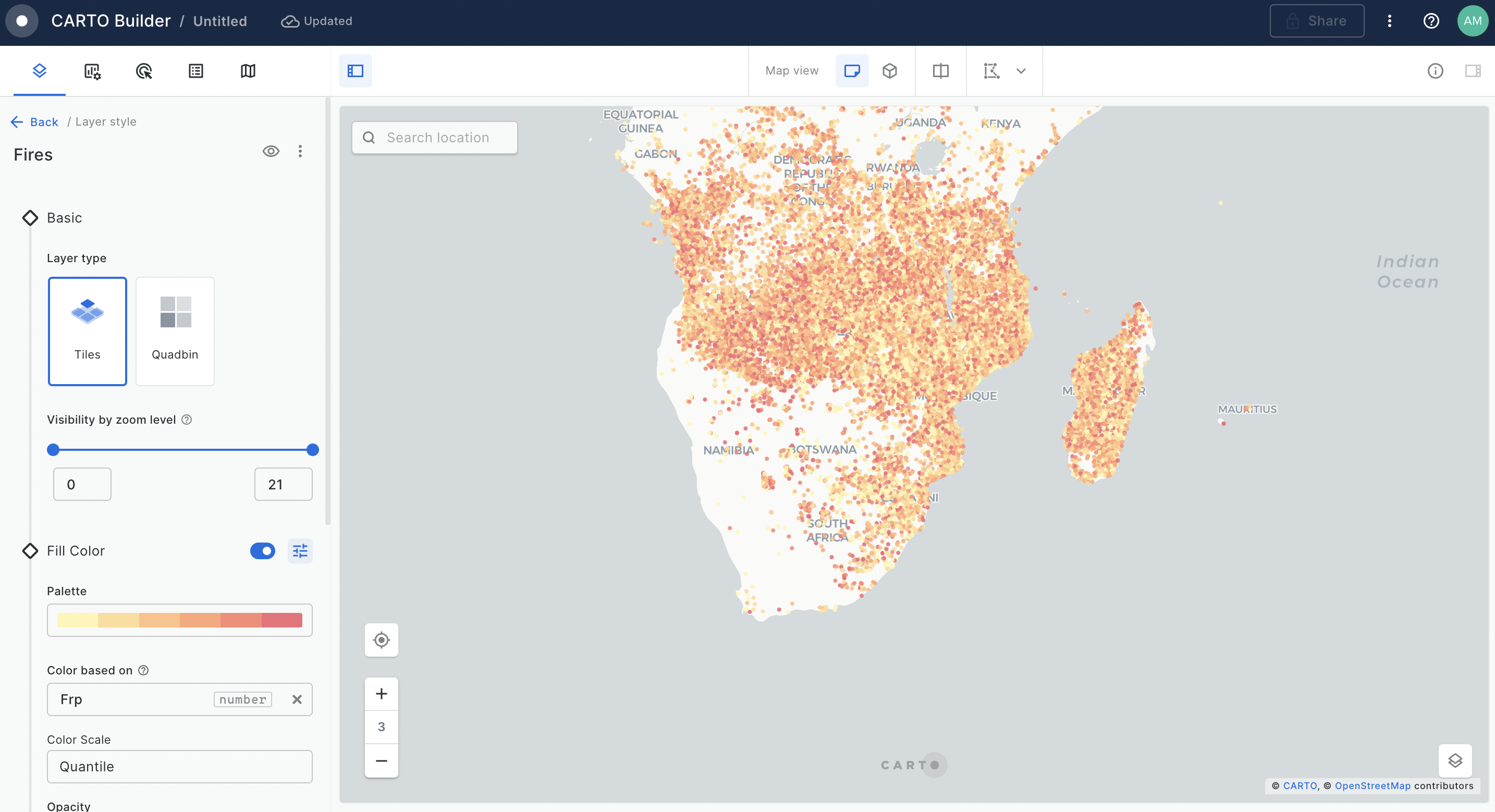Click the Share button
Screen dimensions: 1495x812
[x=1316, y=21]
